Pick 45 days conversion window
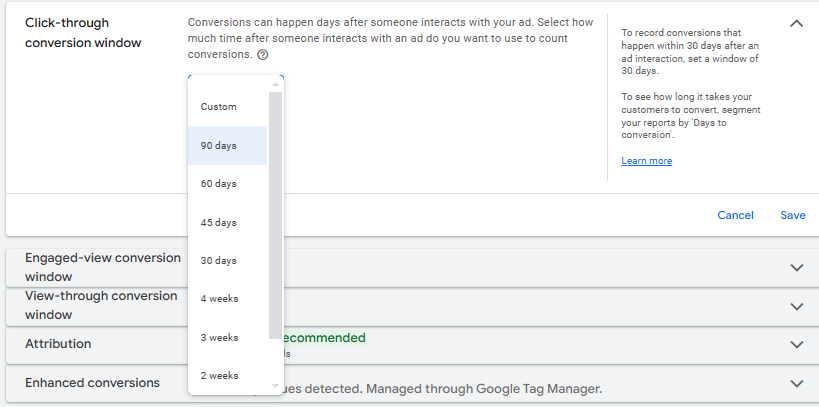The image size is (819, 407). [x=219, y=222]
